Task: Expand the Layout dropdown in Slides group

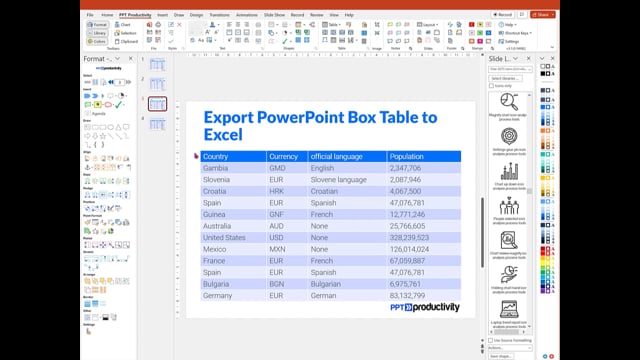Action: click(x=427, y=24)
